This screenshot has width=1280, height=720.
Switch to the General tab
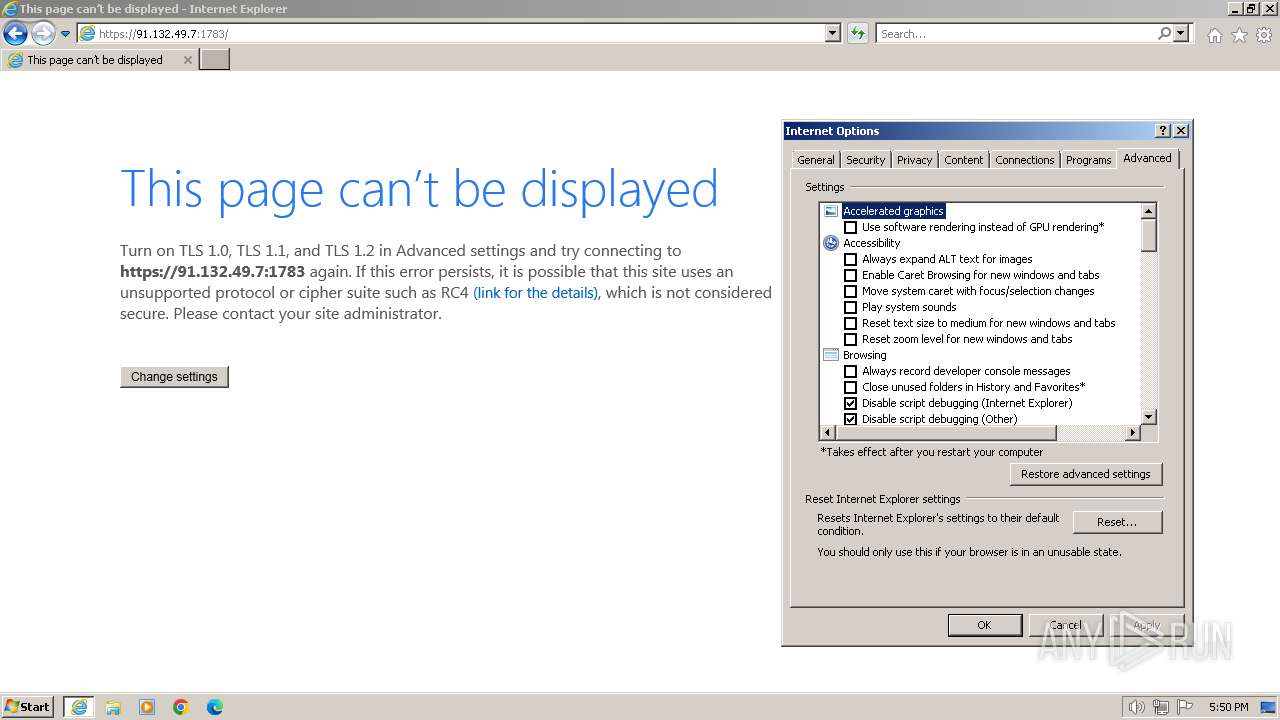tap(815, 160)
